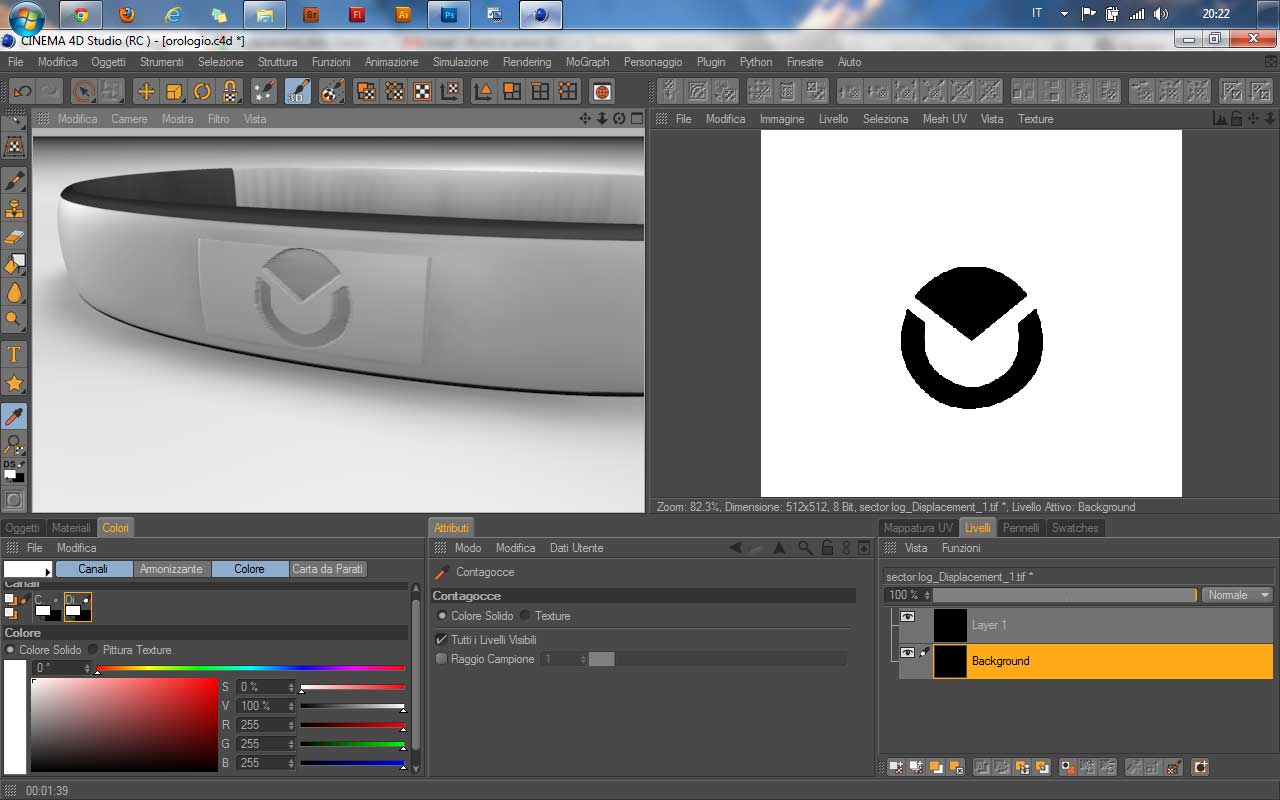
Task: Click the Undo arrow in the top toolbar
Action: (x=21, y=91)
